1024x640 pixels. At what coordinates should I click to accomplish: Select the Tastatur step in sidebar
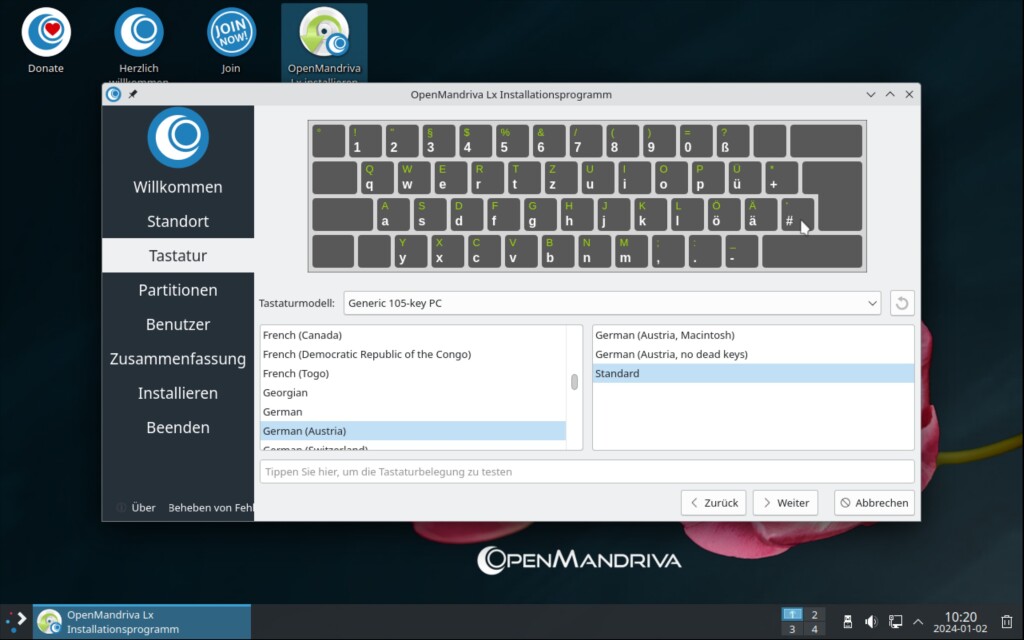pyautogui.click(x=178, y=255)
